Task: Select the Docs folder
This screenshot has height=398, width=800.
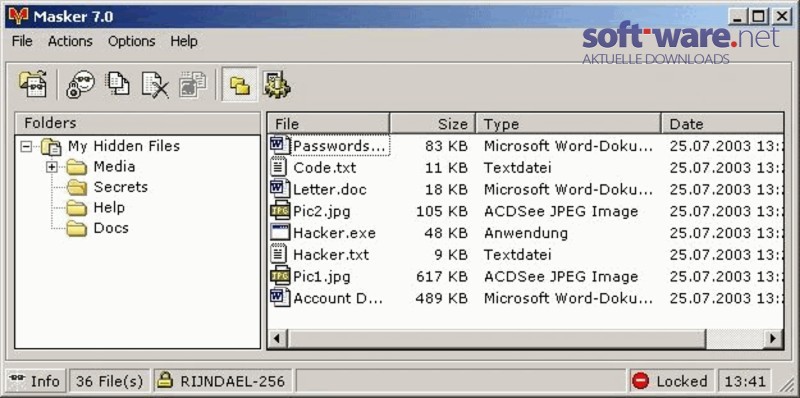Action: click(x=111, y=228)
